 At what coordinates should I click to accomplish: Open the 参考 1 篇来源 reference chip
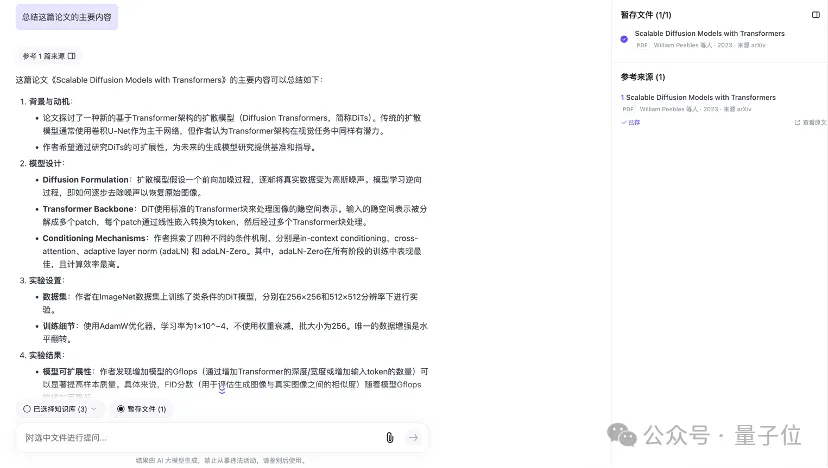pyautogui.click(x=49, y=56)
